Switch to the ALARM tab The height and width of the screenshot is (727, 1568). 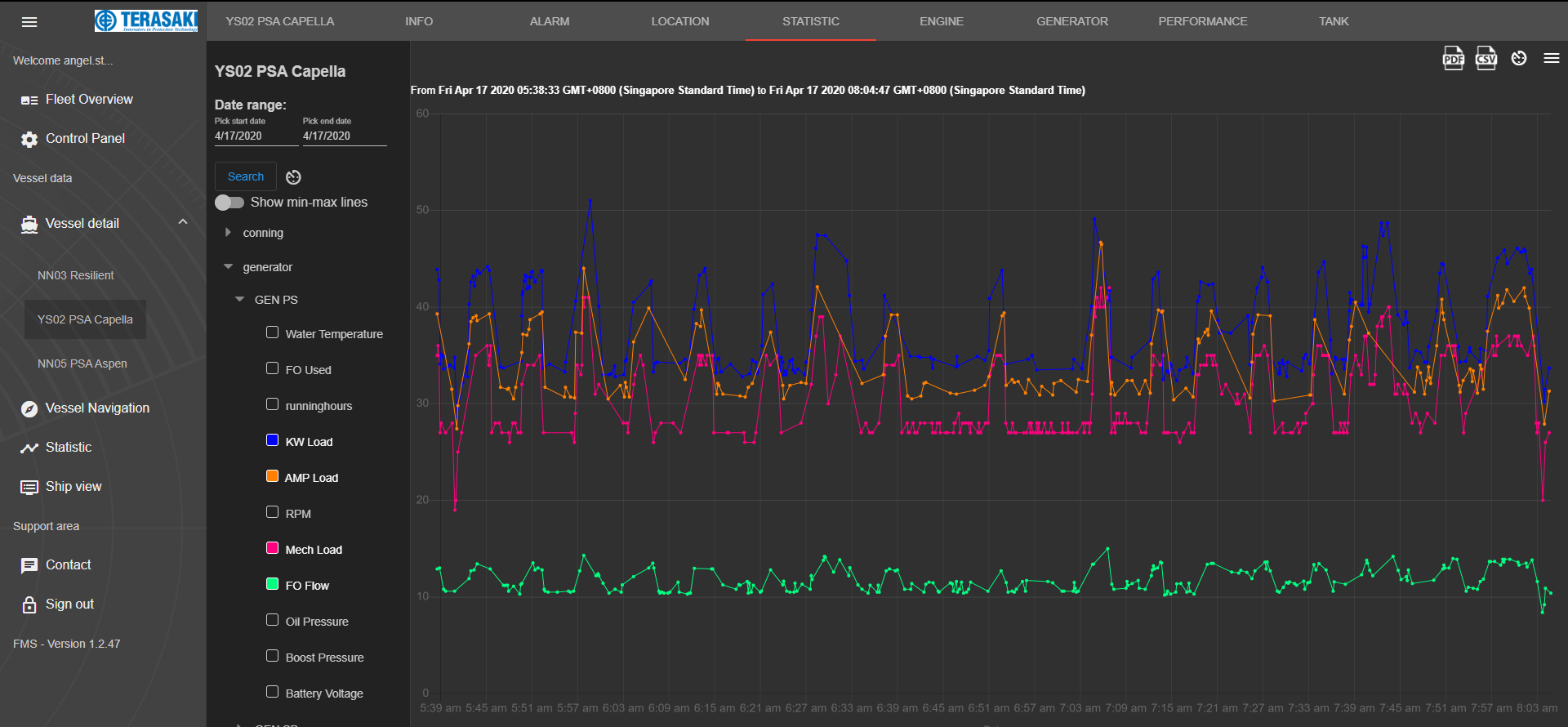[550, 21]
